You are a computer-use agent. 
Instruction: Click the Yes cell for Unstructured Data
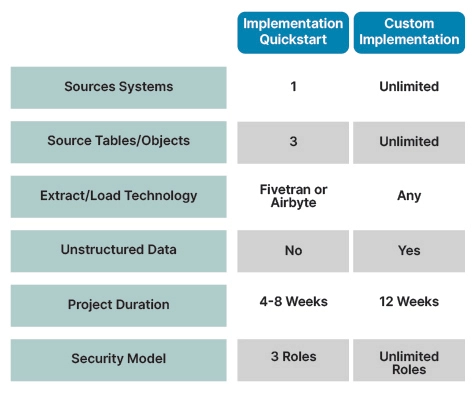pyautogui.click(x=409, y=251)
